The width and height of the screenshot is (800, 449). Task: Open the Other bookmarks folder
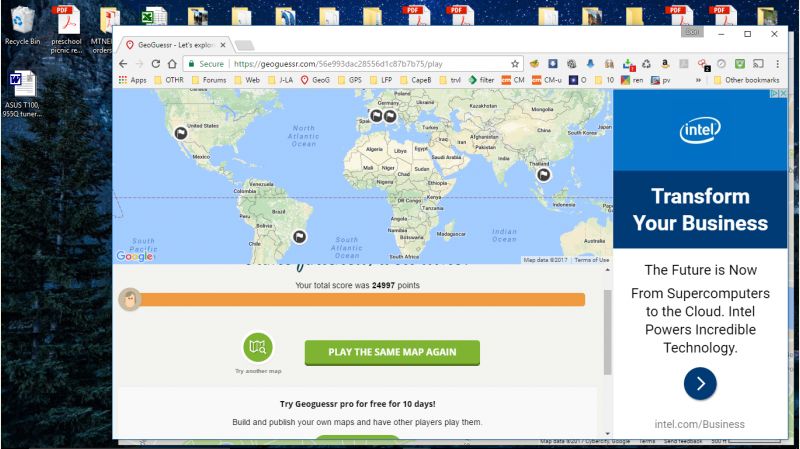point(747,80)
